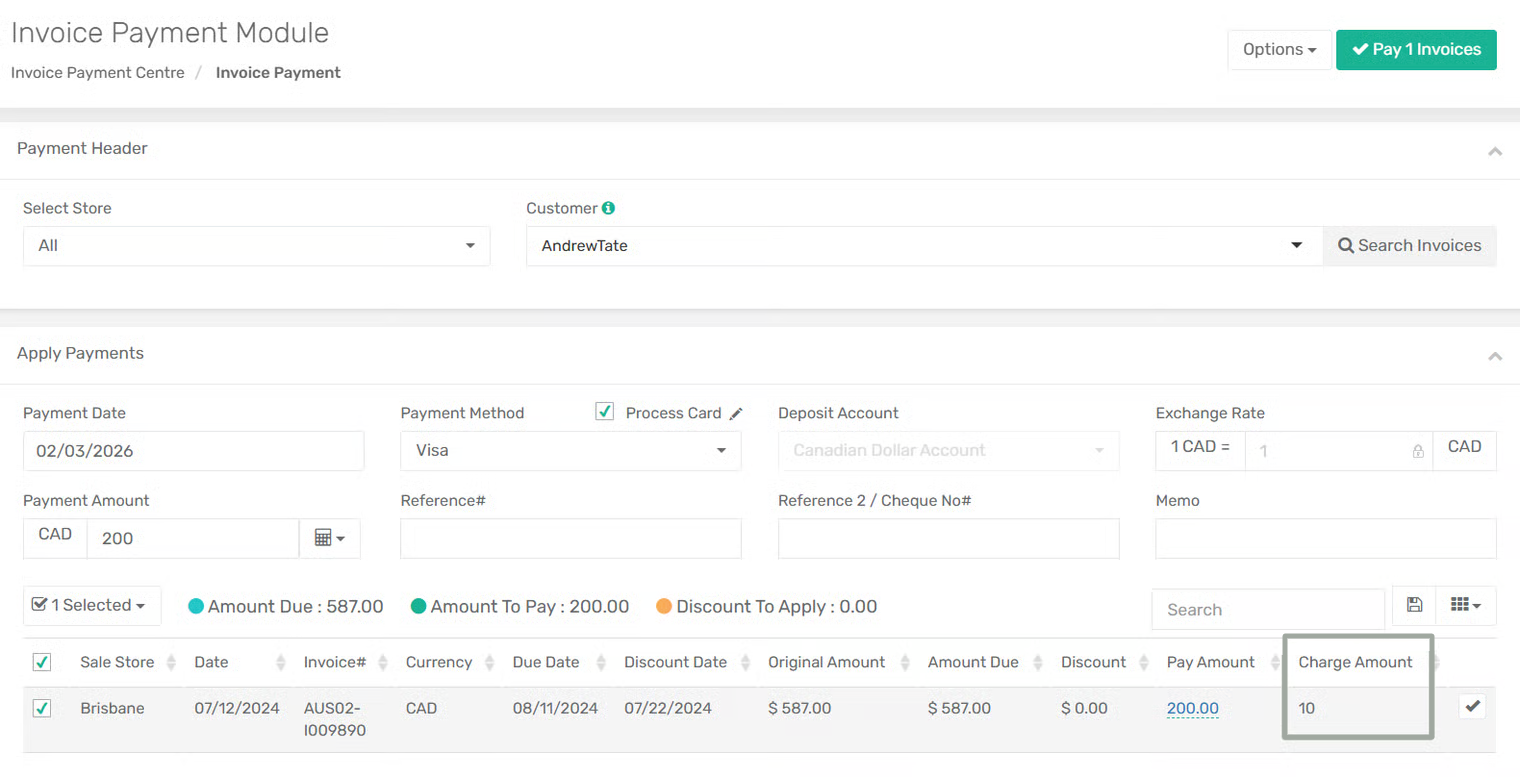Click the info icon next to Customer
Screen dimensions: 1520x777
click(608, 208)
